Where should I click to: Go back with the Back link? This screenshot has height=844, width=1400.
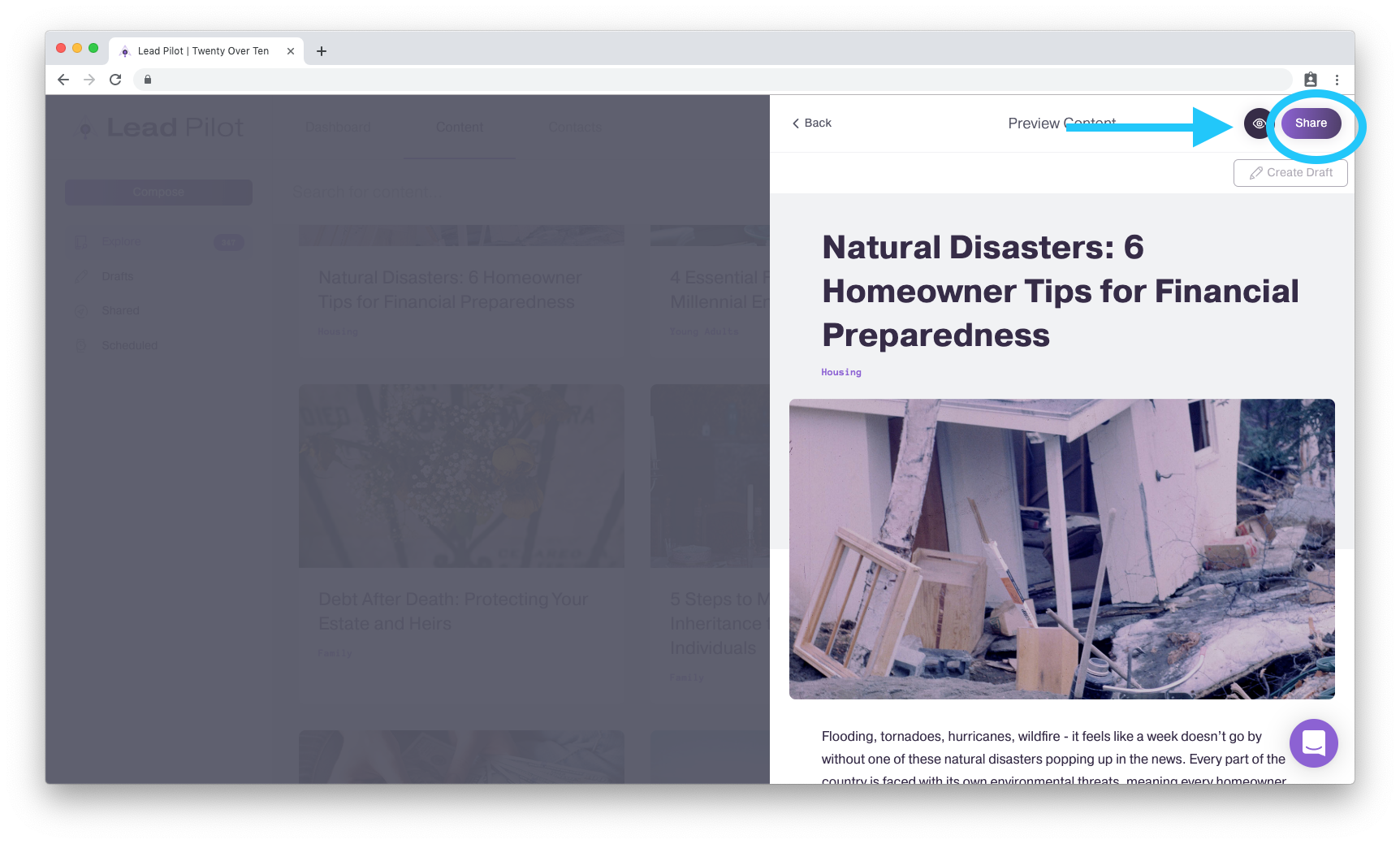tap(811, 123)
